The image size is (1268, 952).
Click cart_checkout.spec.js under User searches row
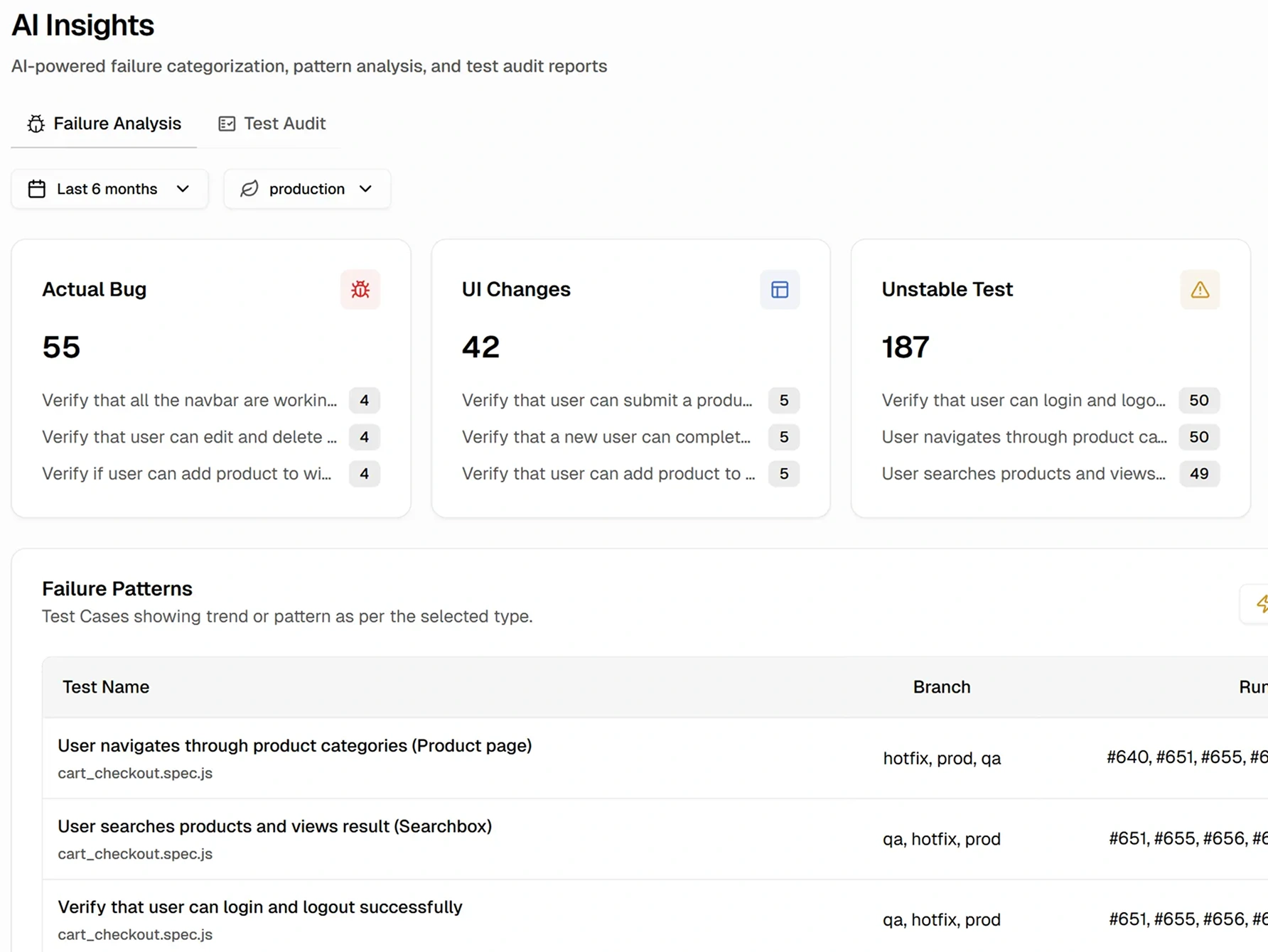tap(135, 854)
